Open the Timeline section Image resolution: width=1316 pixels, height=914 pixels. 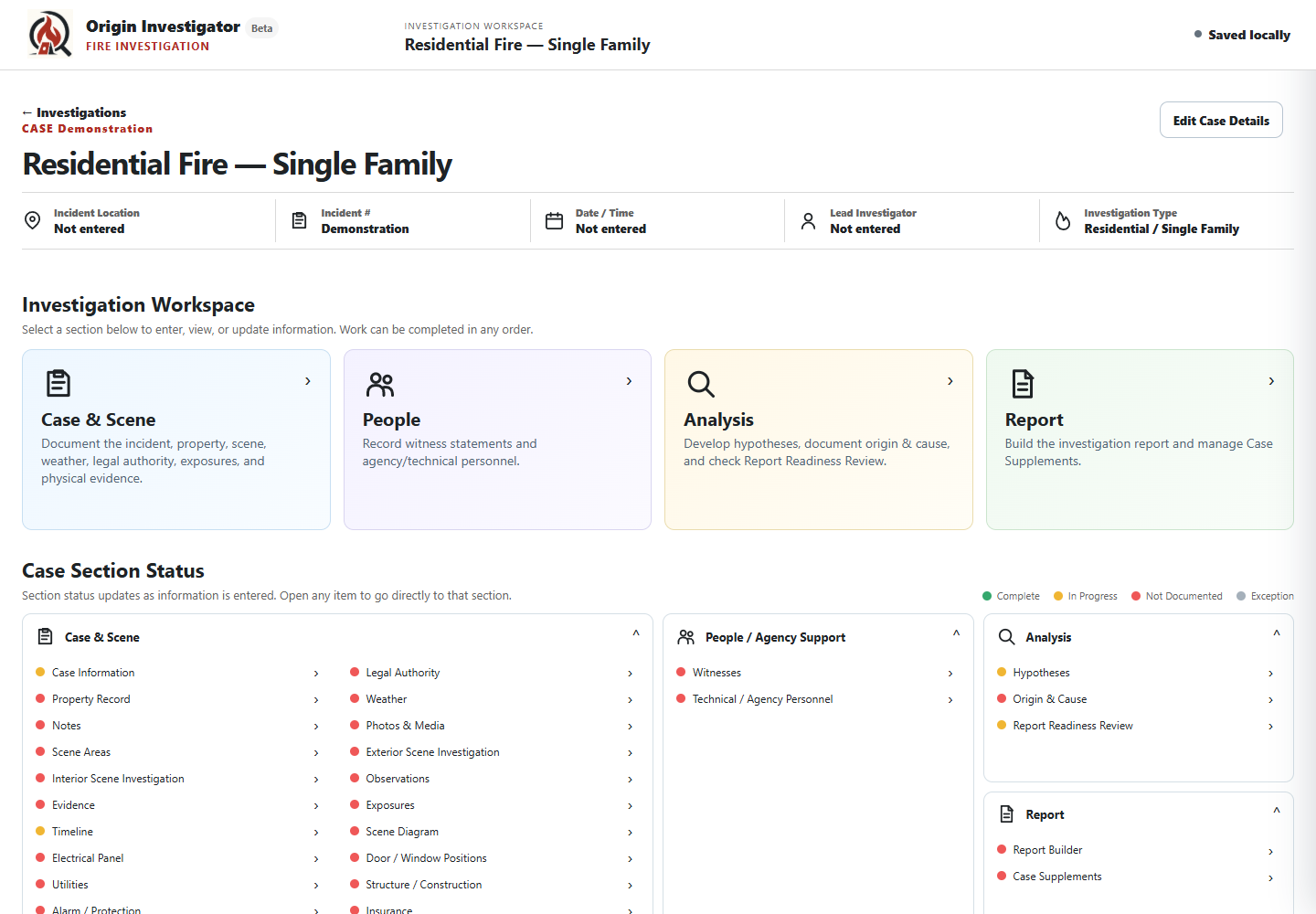coord(178,832)
